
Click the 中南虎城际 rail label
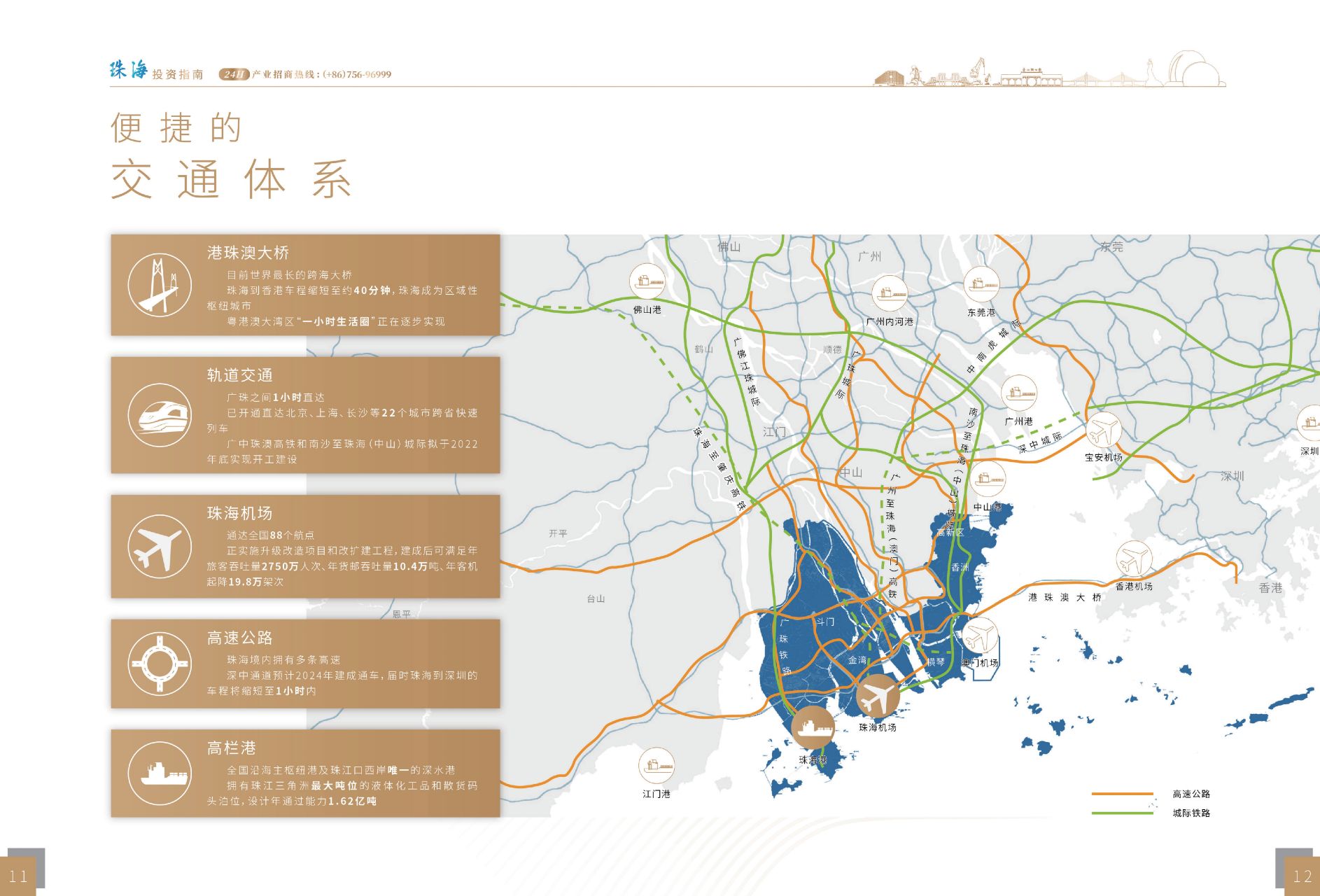point(994,345)
